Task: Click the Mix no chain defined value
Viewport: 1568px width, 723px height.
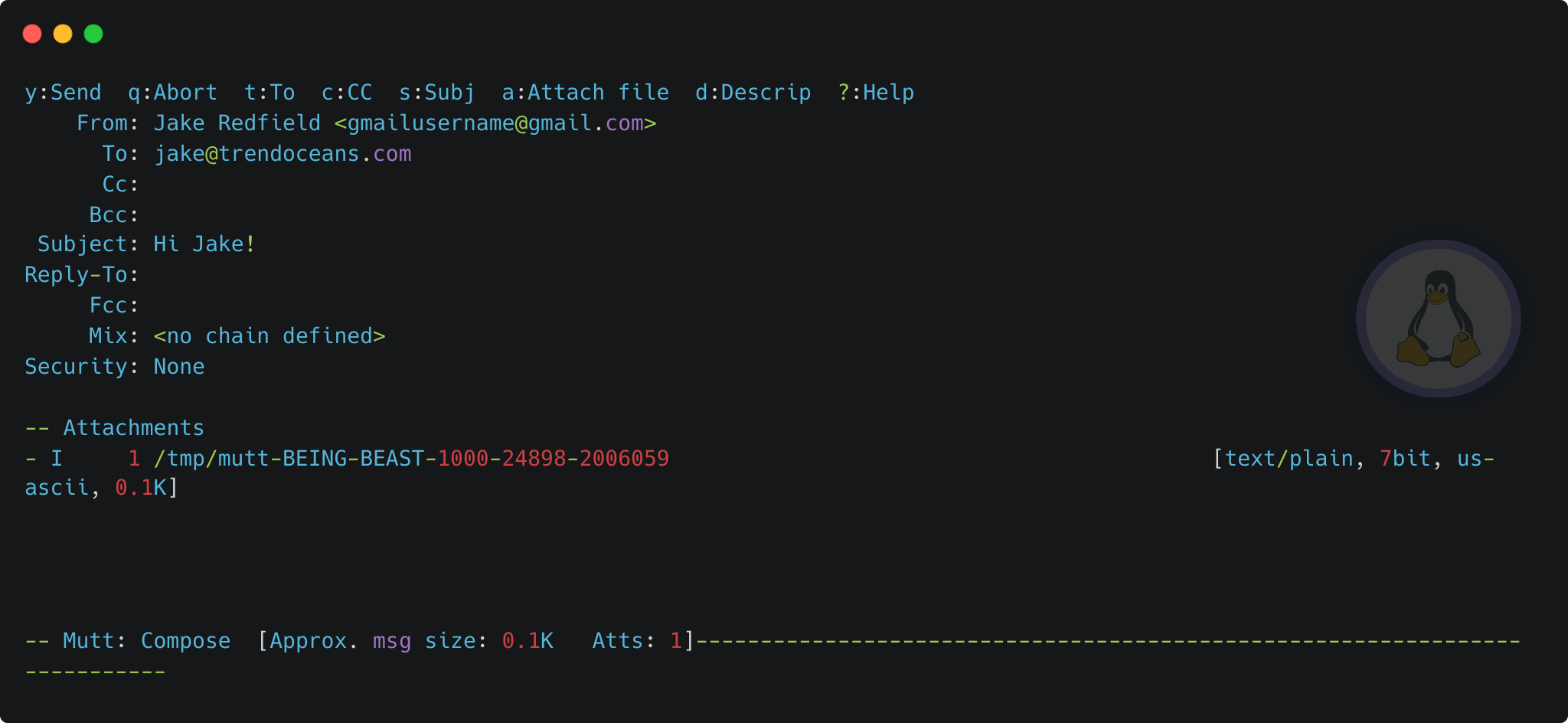Action: (269, 336)
